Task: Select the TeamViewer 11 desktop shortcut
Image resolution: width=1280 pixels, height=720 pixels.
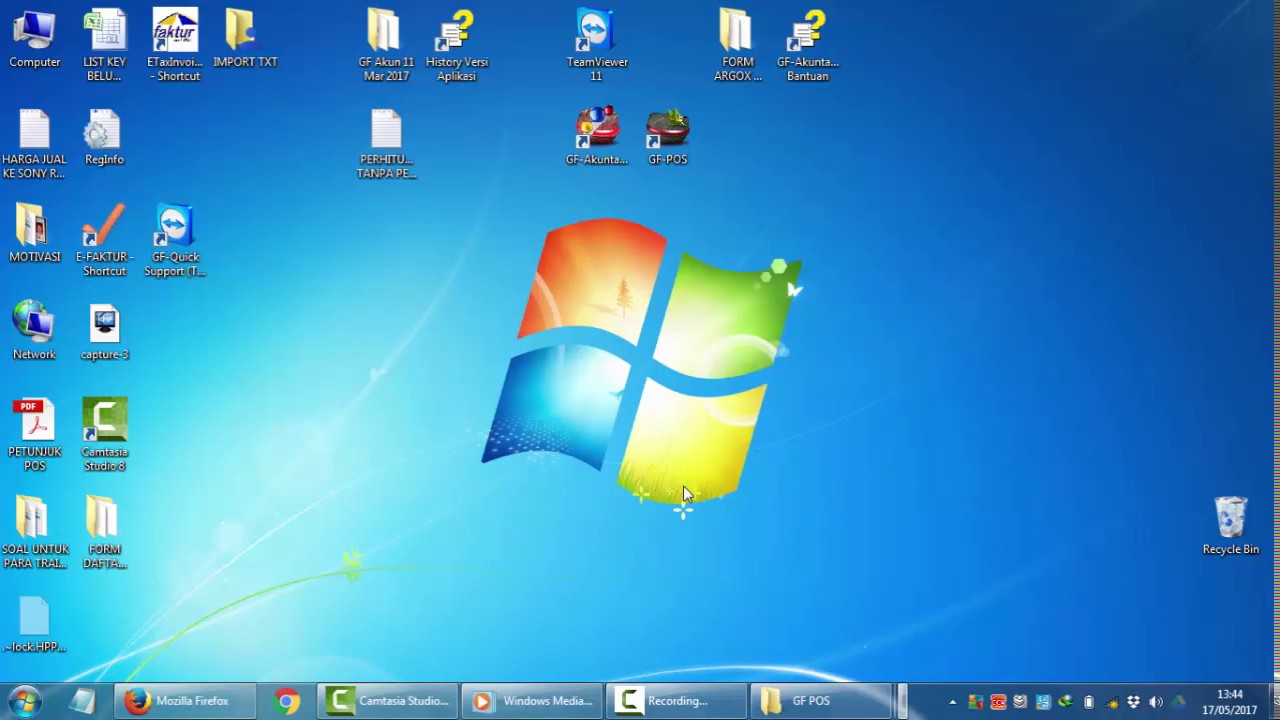Action: pyautogui.click(x=597, y=46)
